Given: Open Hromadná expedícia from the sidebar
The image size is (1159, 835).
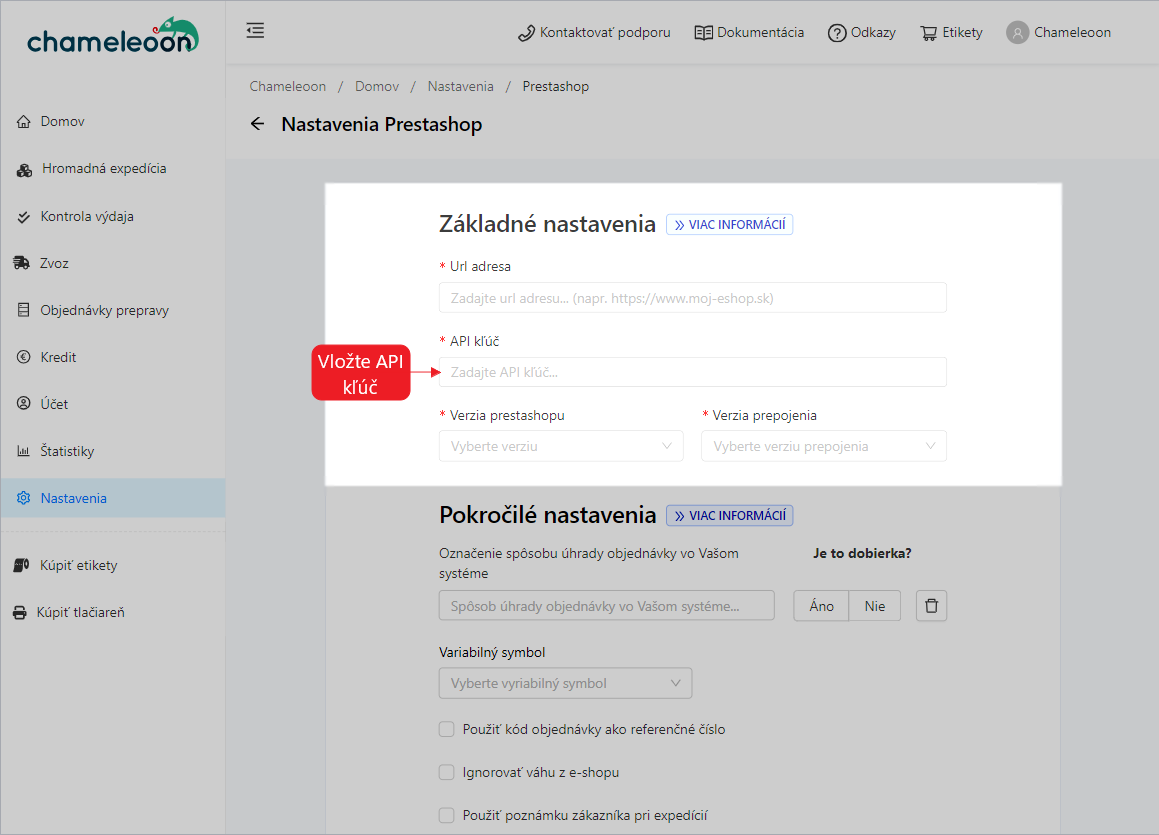Looking at the screenshot, I should tap(103, 169).
